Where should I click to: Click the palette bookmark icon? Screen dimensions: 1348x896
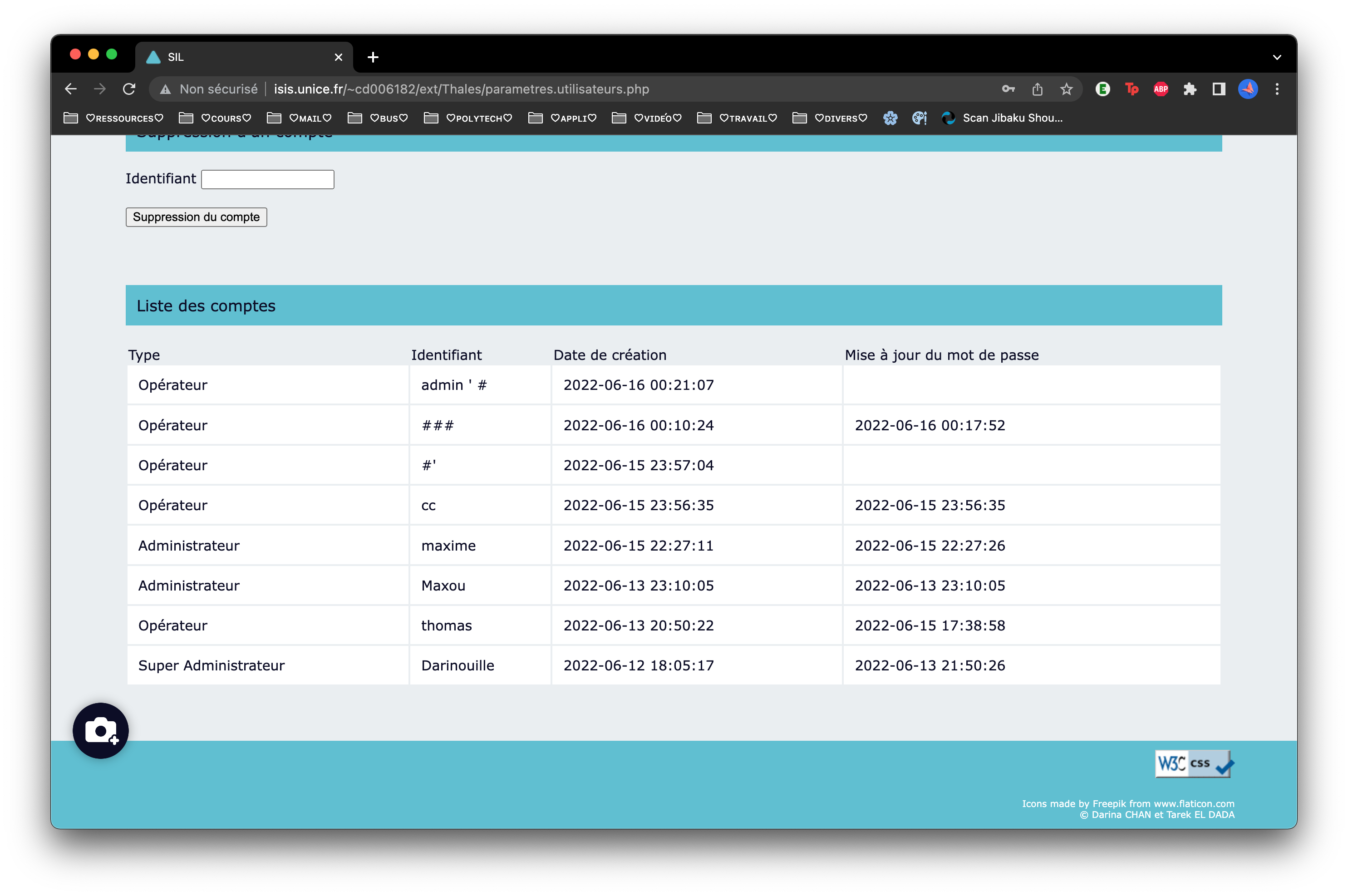pyautogui.click(x=920, y=118)
